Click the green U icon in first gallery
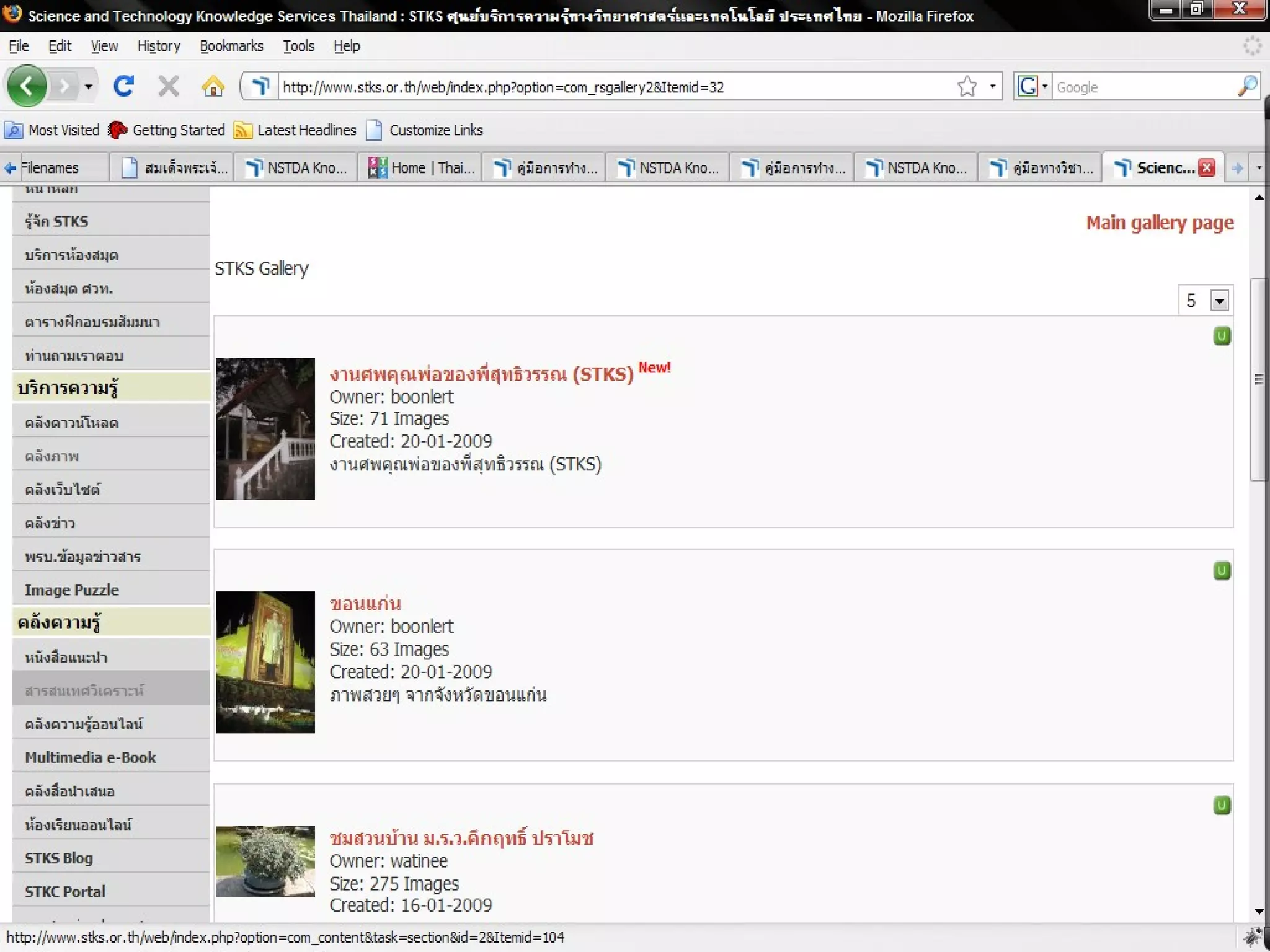The image size is (1270, 952). pyautogui.click(x=1222, y=336)
